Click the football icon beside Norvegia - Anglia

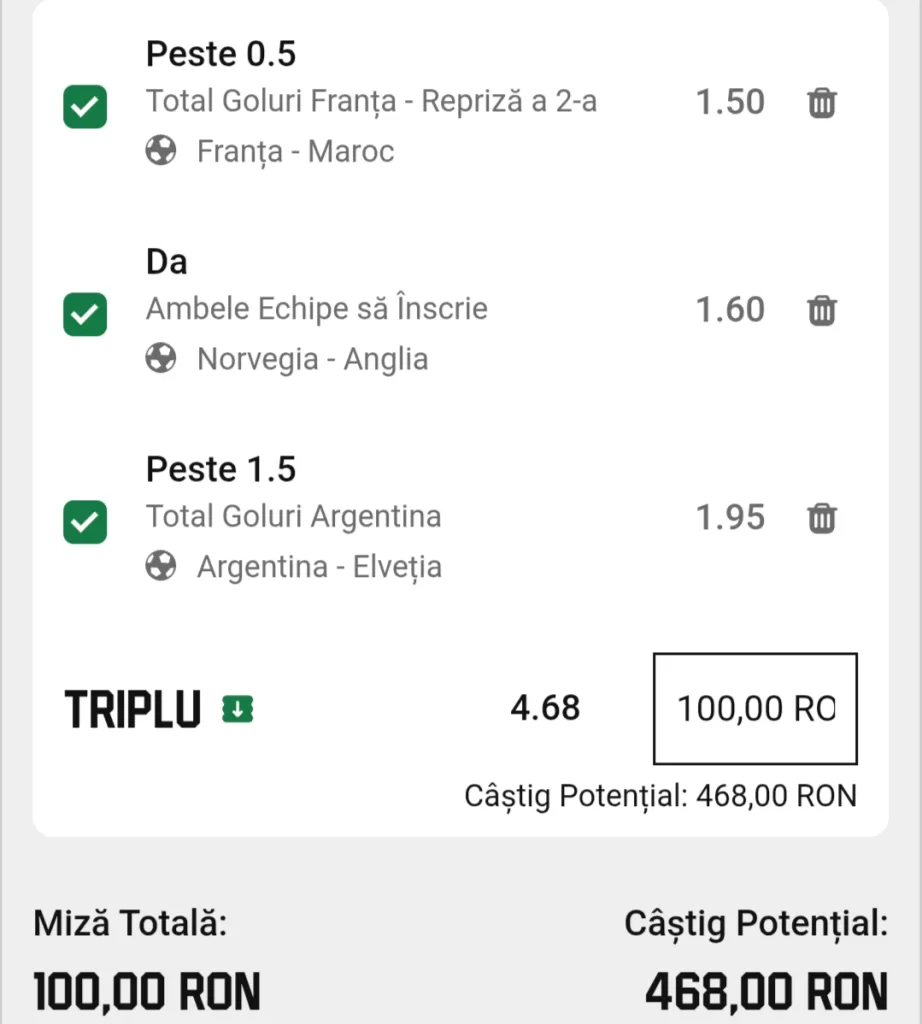click(x=161, y=359)
